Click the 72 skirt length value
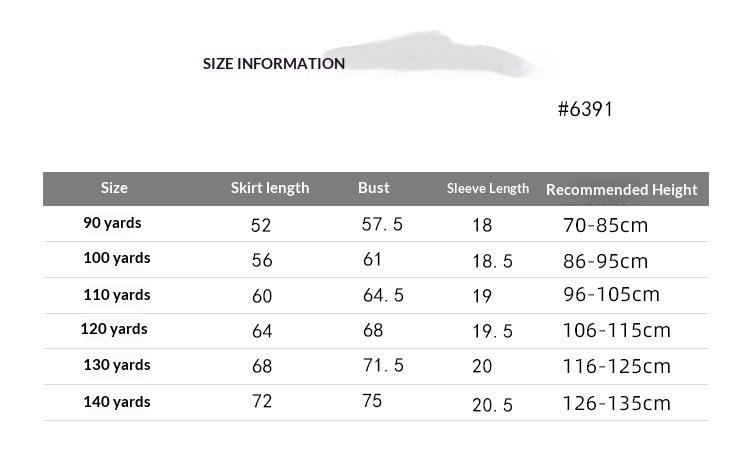 point(262,401)
